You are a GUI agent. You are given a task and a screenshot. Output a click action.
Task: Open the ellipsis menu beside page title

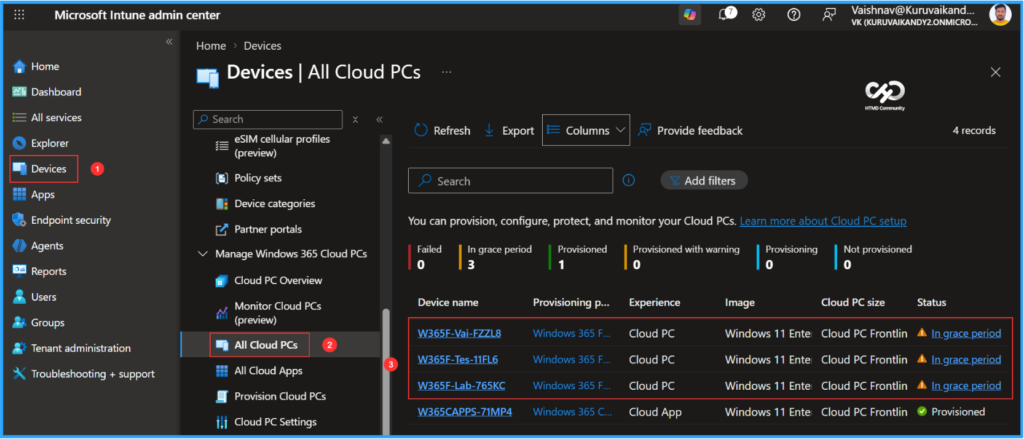[447, 73]
